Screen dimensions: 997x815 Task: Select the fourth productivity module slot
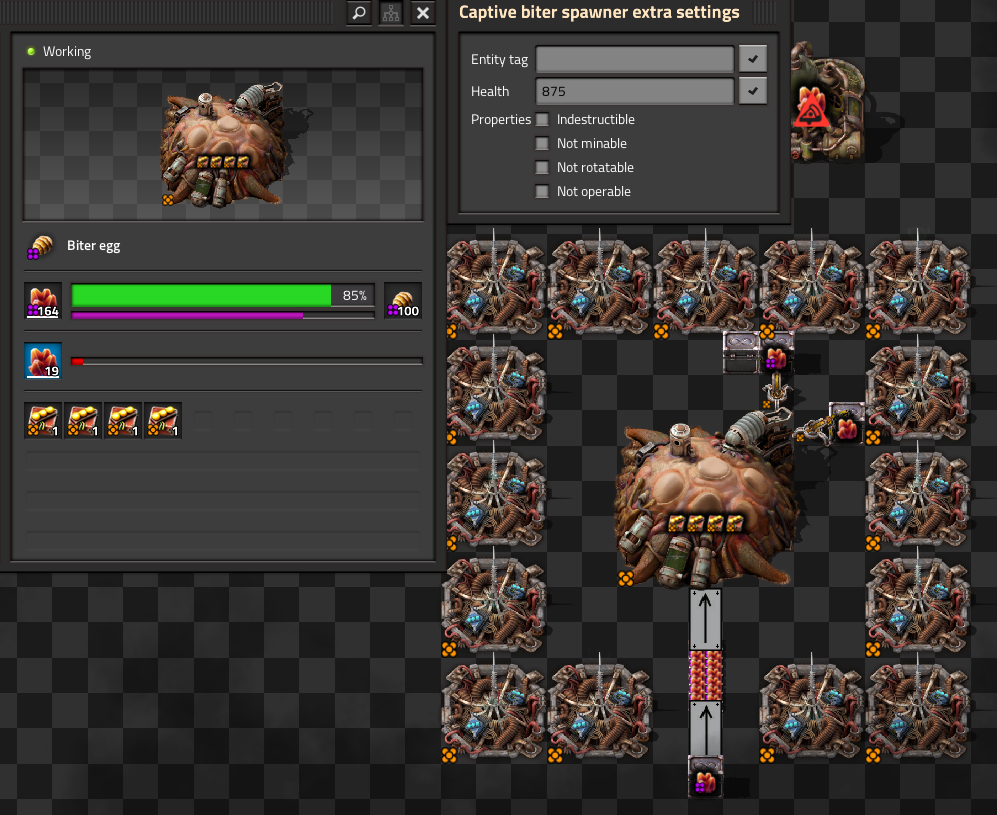tap(163, 420)
